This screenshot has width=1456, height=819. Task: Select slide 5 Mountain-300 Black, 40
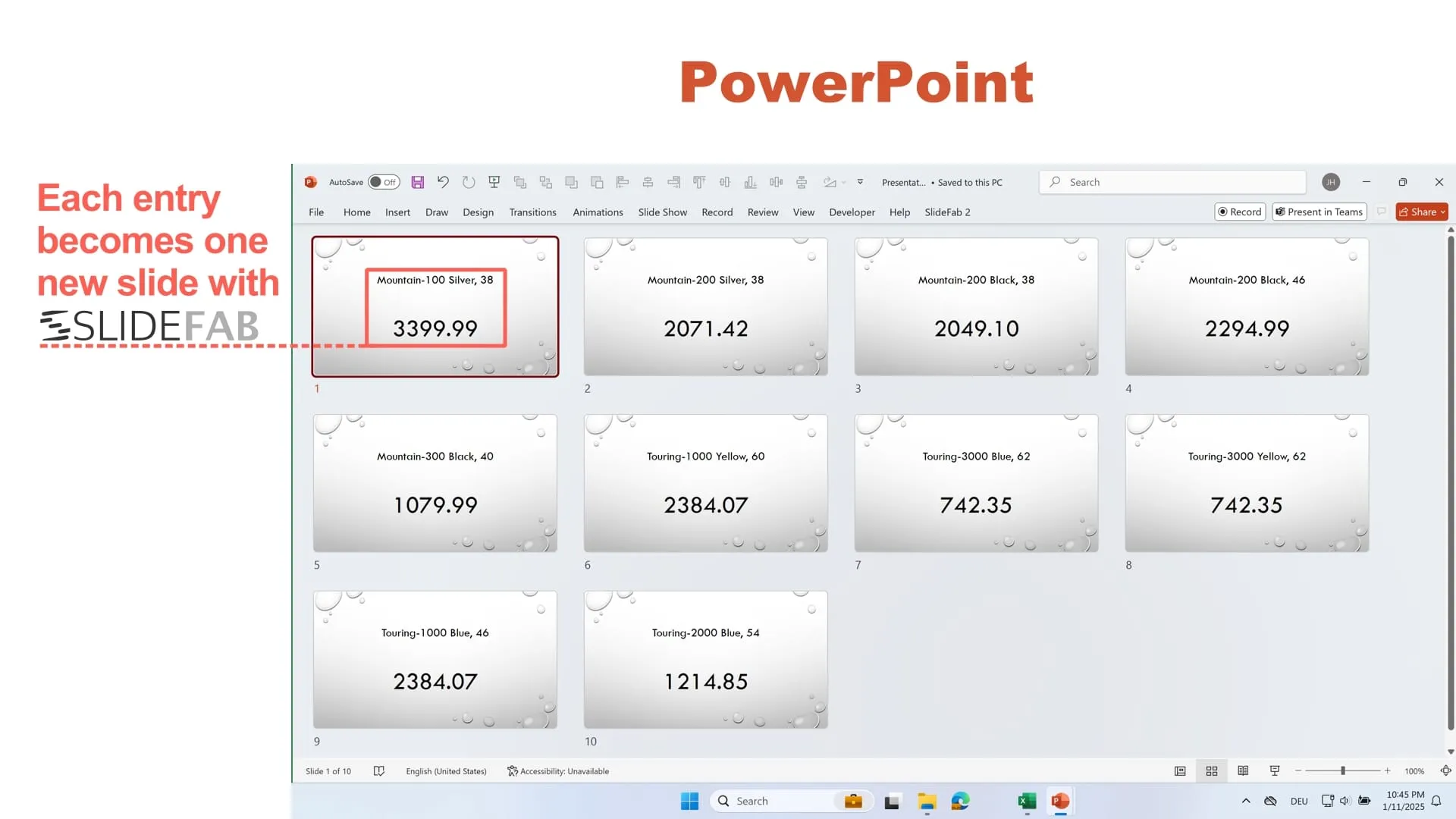pos(435,483)
